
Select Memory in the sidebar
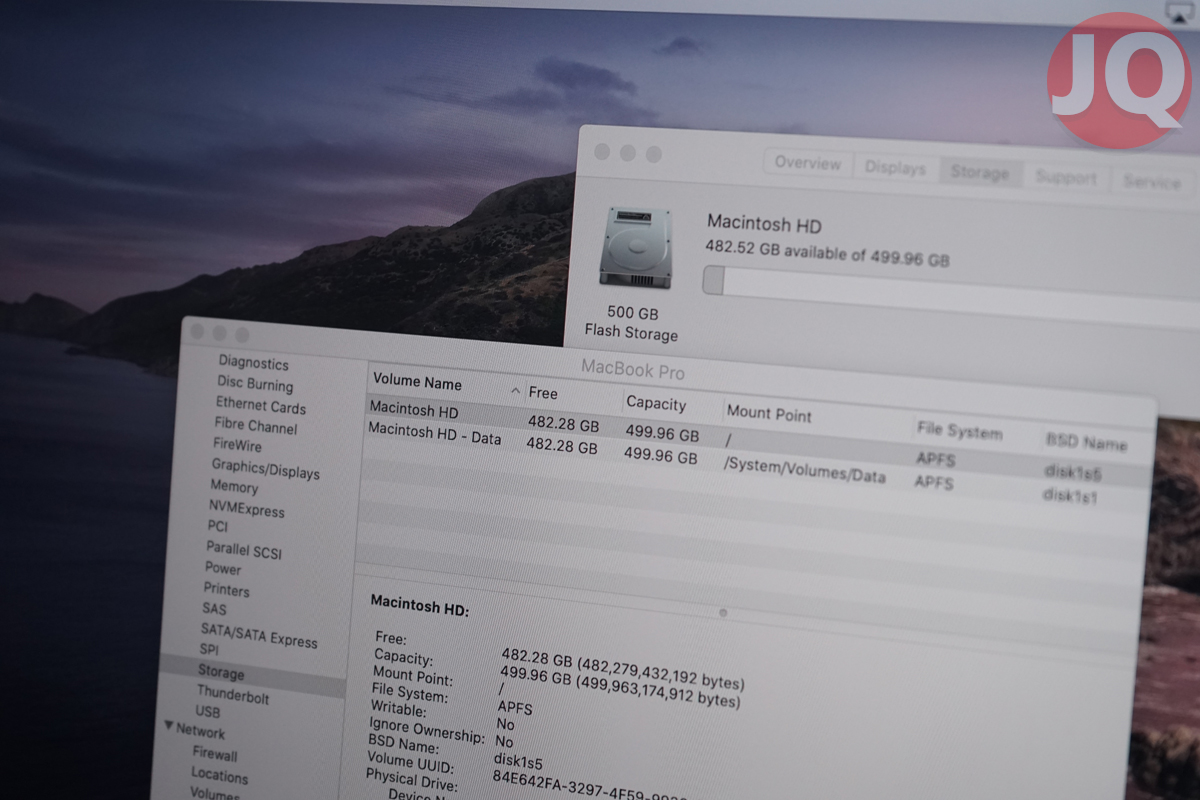[234, 487]
